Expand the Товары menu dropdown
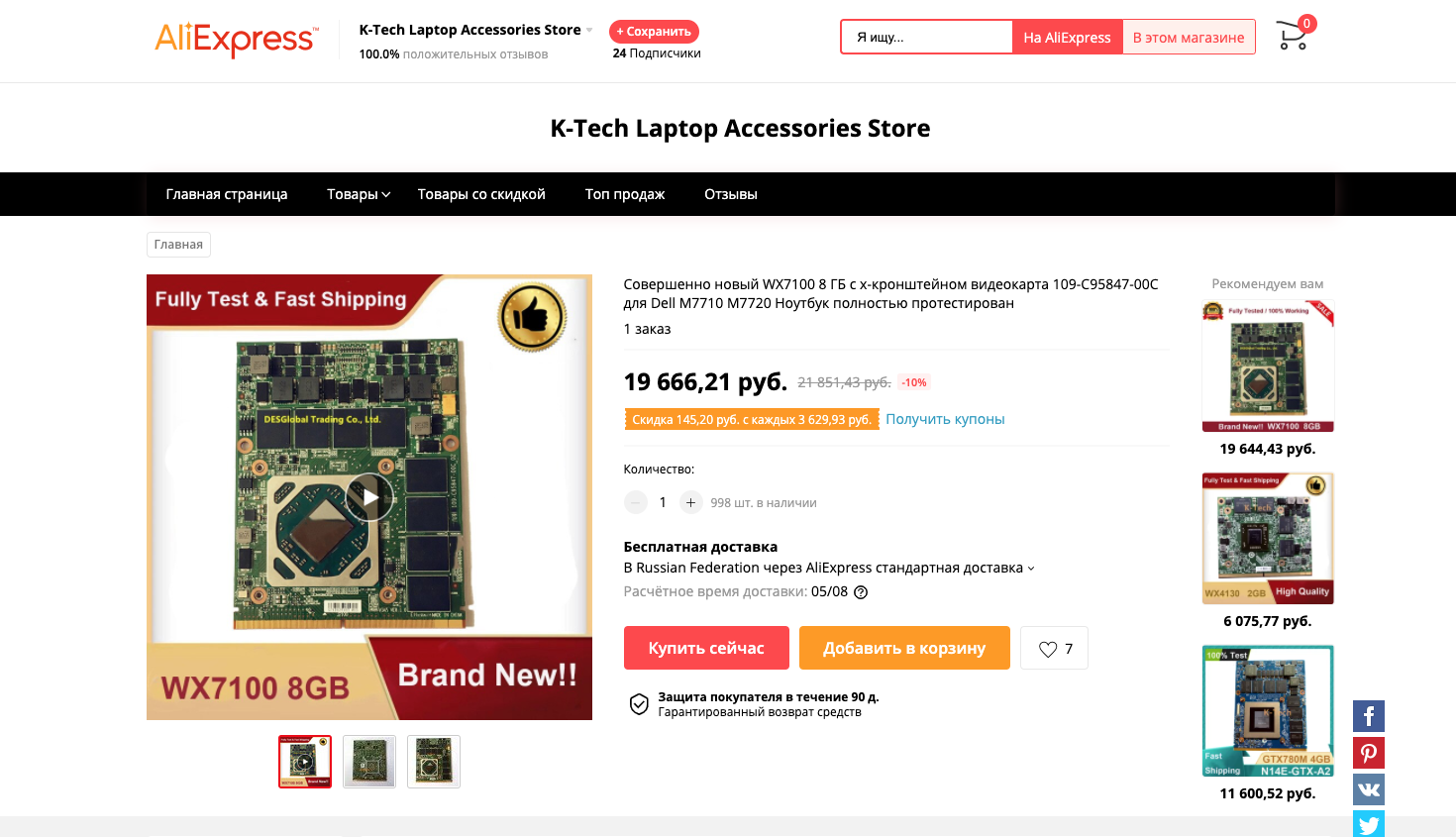Screen dimensions: 1456x837 tap(359, 194)
